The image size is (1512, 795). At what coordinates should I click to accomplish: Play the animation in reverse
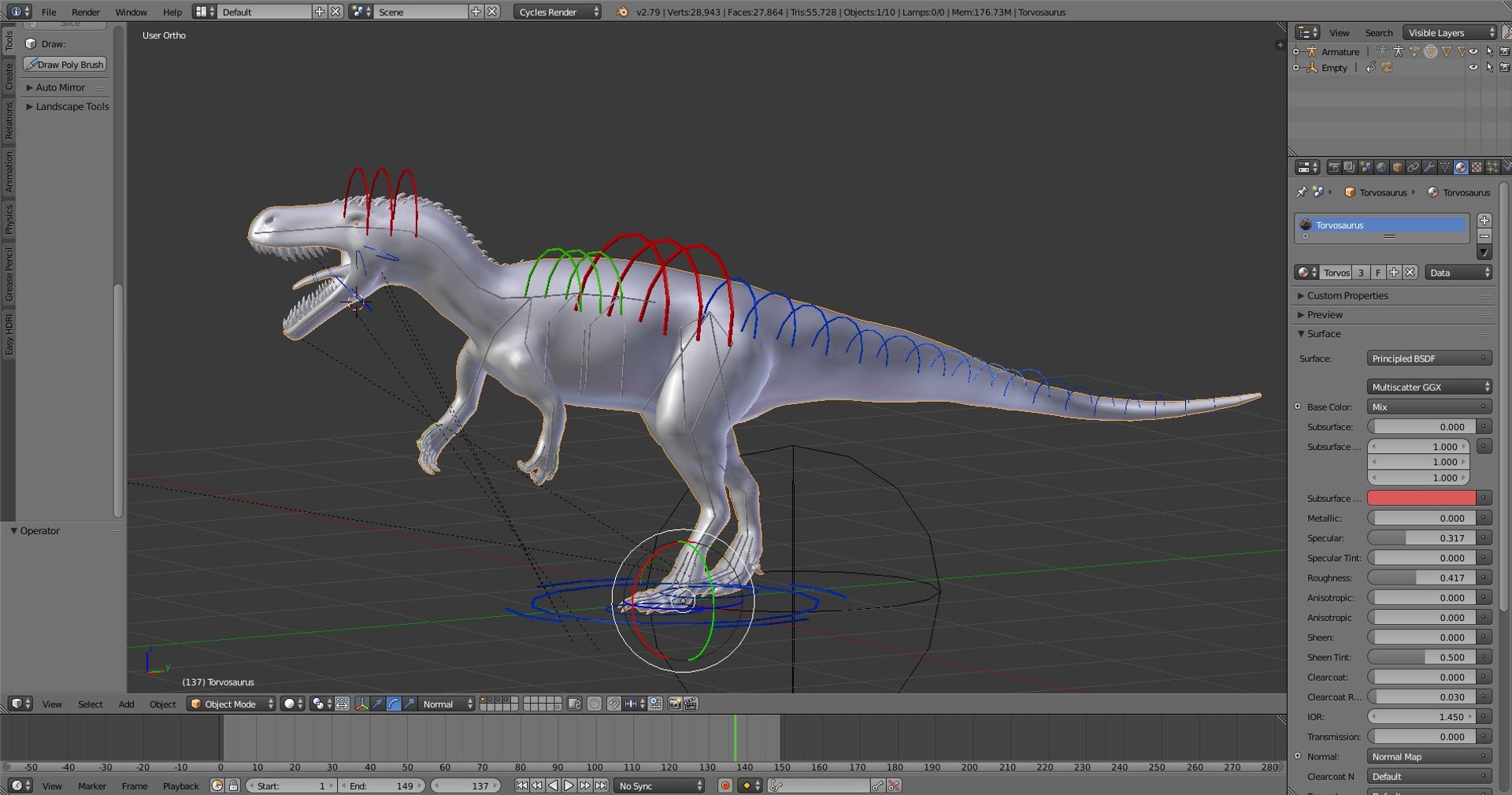(x=553, y=786)
